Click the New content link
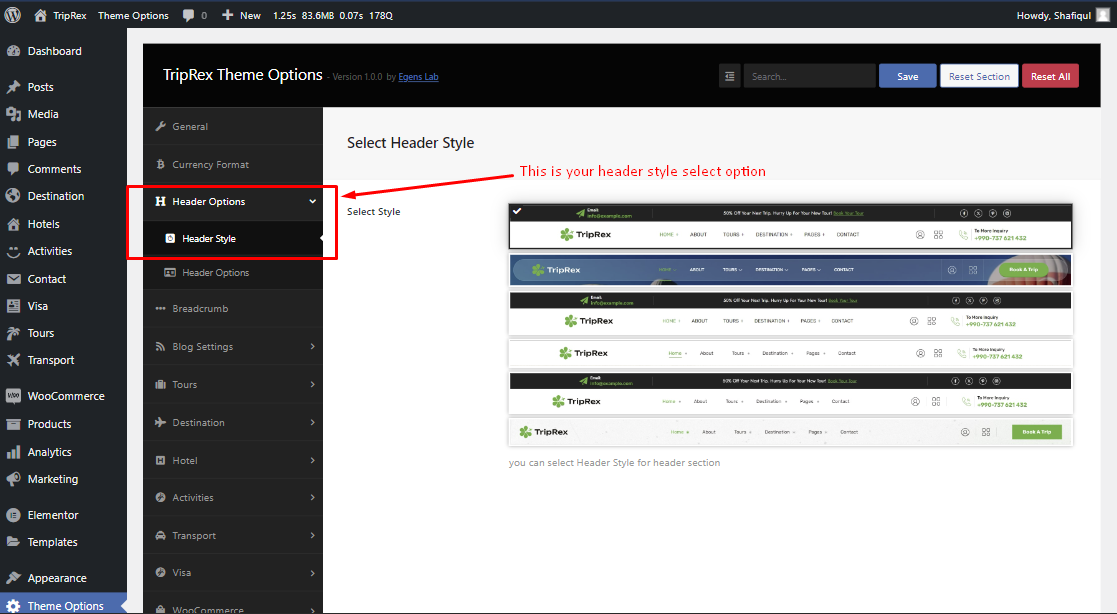The height and width of the screenshot is (614, 1117). [250, 15]
